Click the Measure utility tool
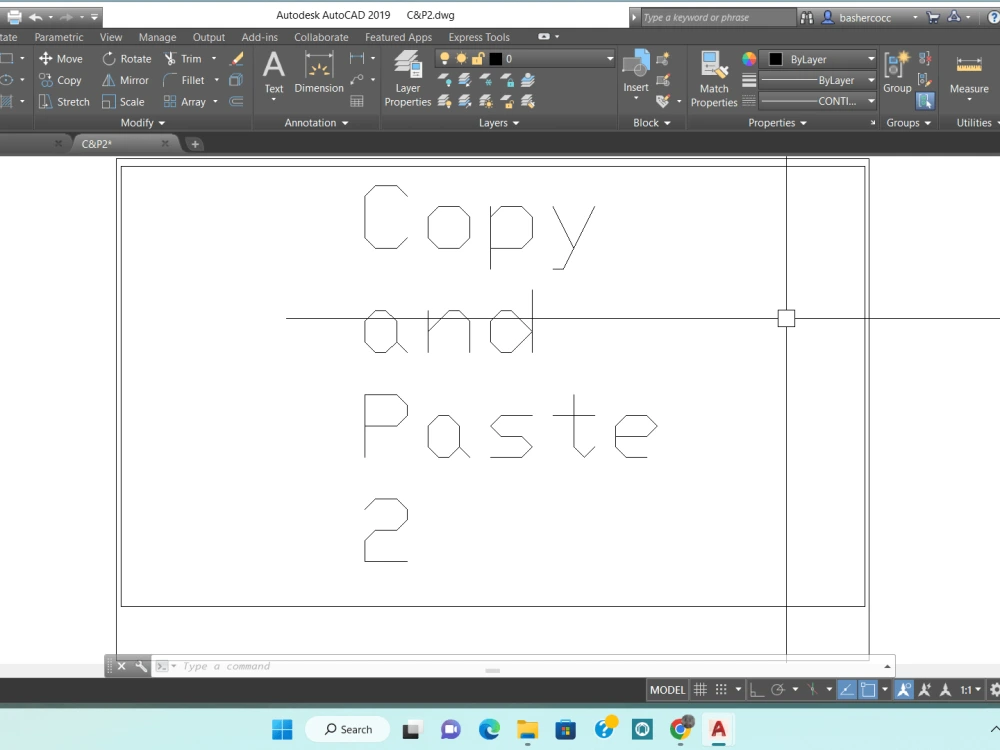Viewport: 1000px width, 750px height. tap(969, 74)
